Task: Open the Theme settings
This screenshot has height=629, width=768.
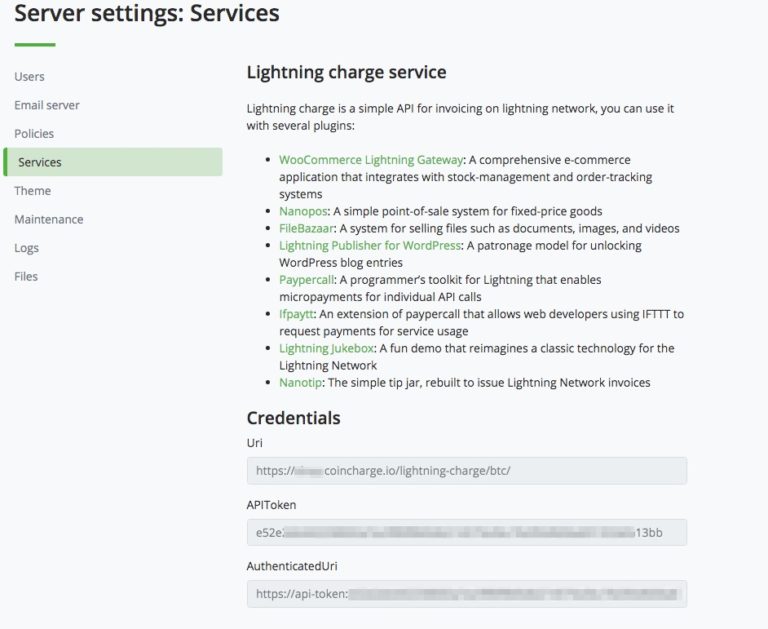Action: point(32,191)
